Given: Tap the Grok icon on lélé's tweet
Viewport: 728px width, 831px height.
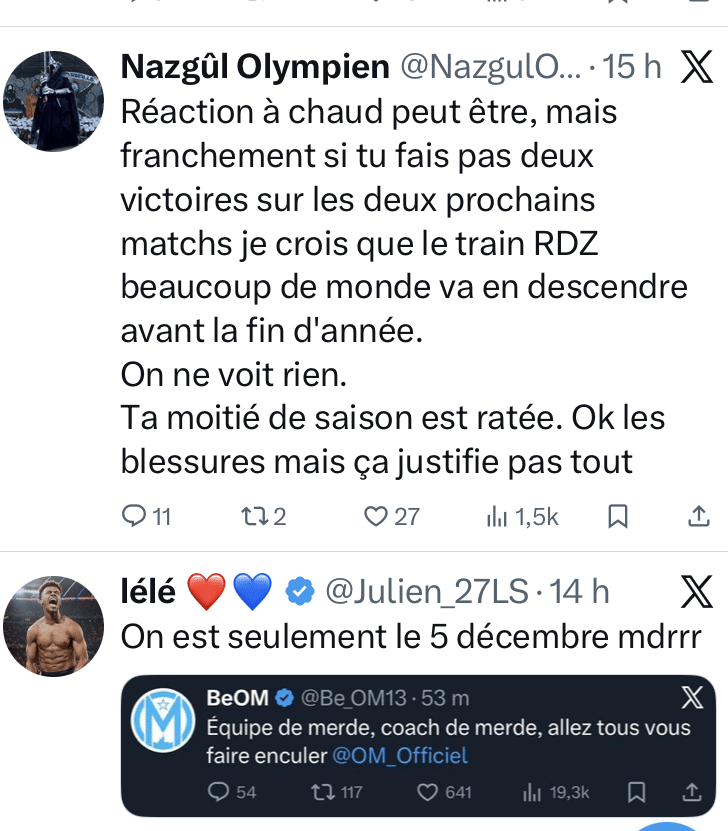Looking at the screenshot, I should click(696, 592).
